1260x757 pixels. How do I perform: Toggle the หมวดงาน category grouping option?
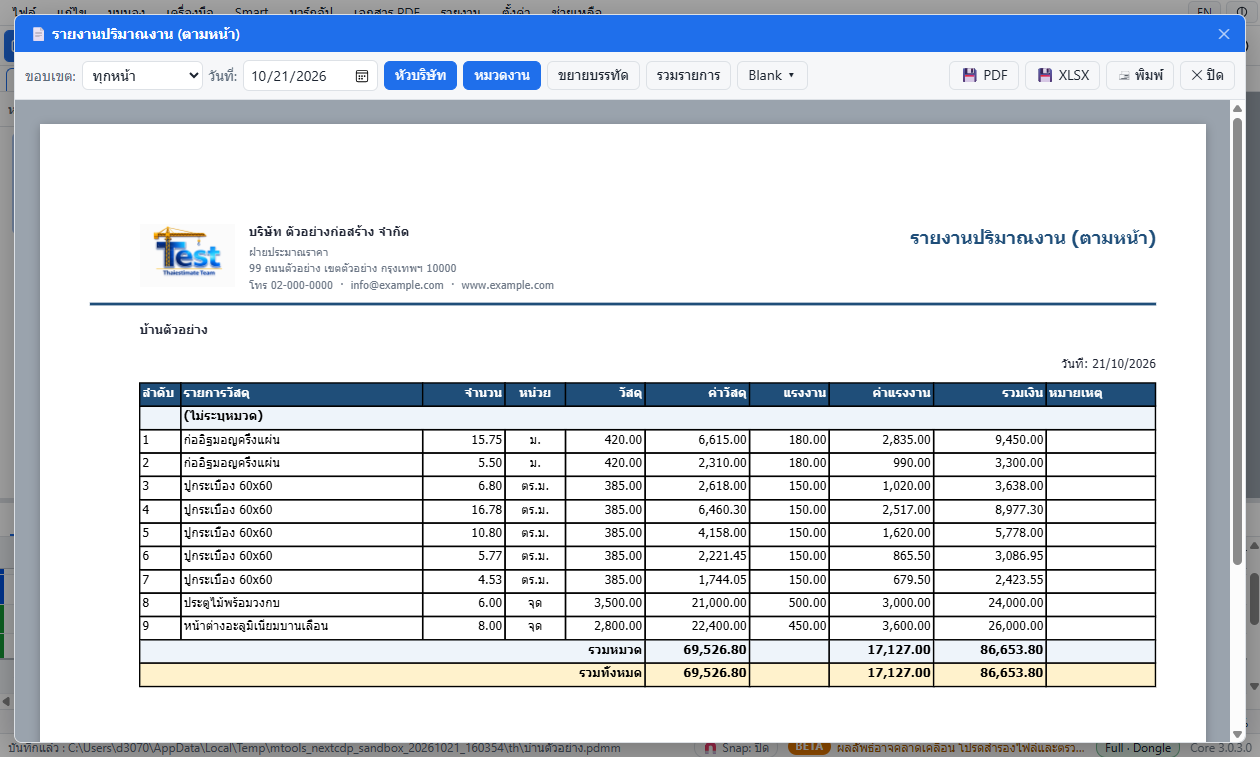click(502, 75)
